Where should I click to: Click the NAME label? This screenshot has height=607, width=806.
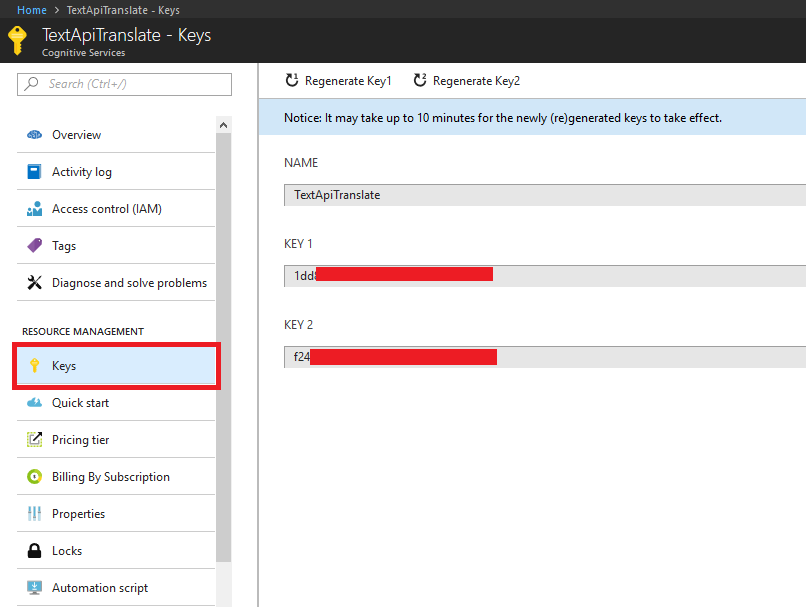point(301,162)
